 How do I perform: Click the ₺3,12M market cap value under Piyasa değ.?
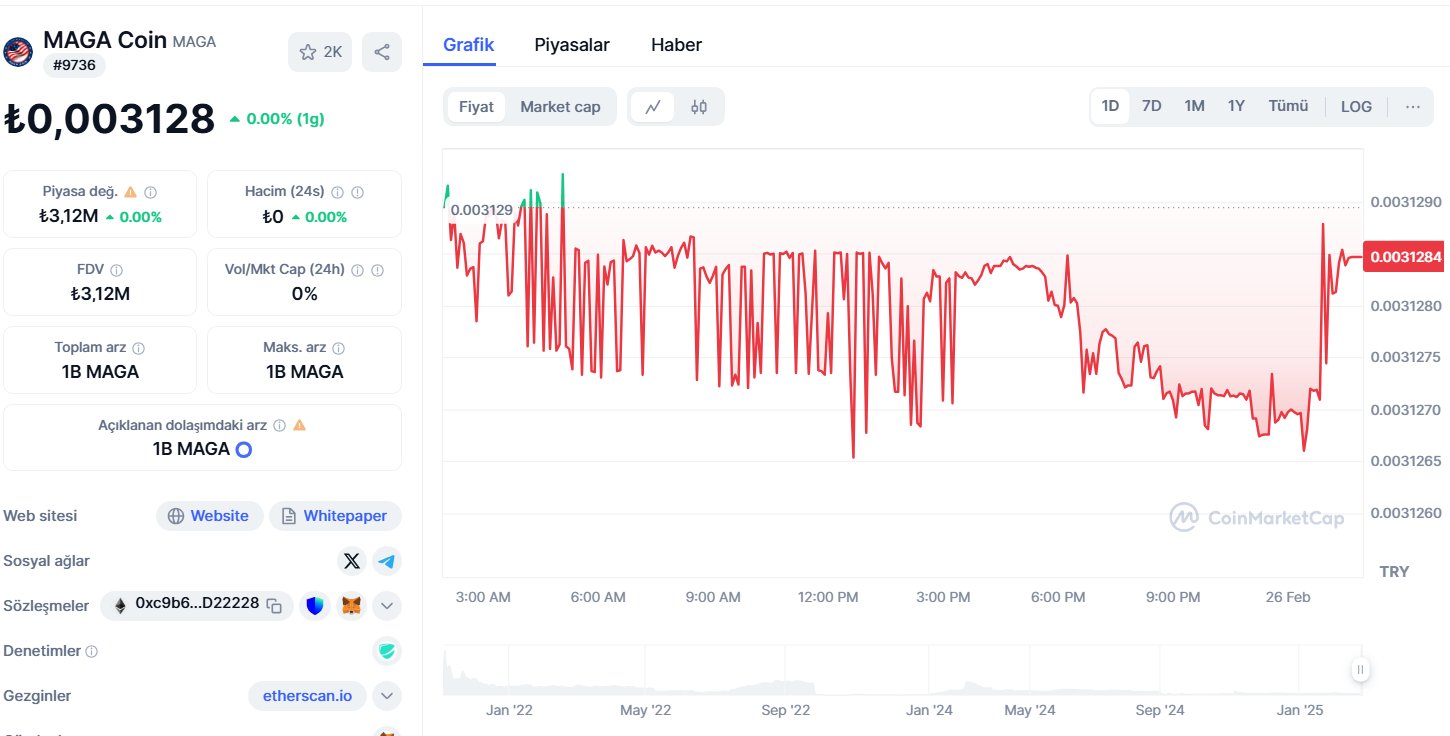tap(68, 216)
